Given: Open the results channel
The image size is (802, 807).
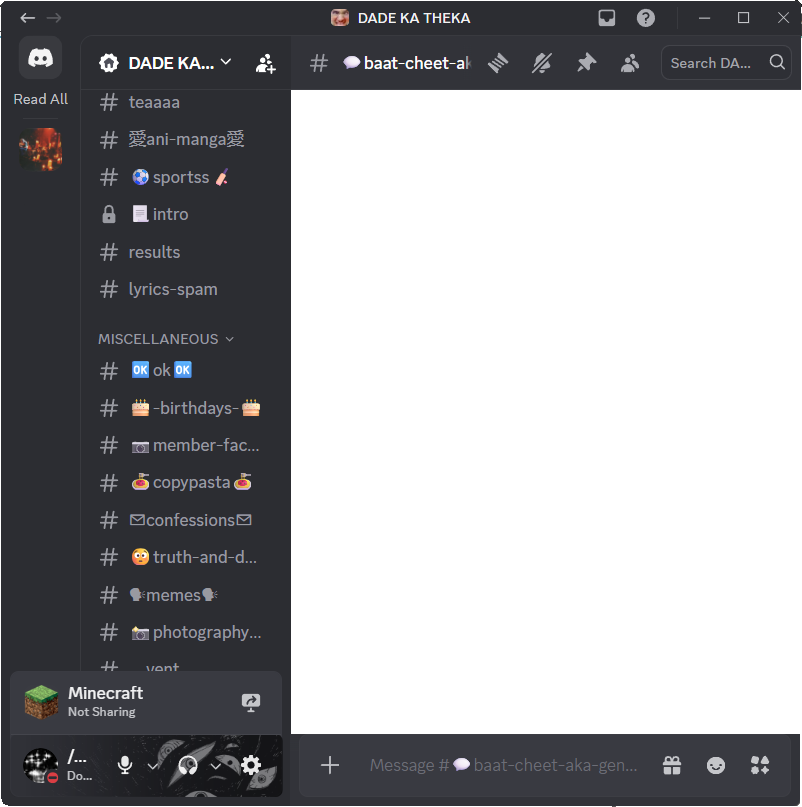Looking at the screenshot, I should tap(186, 252).
